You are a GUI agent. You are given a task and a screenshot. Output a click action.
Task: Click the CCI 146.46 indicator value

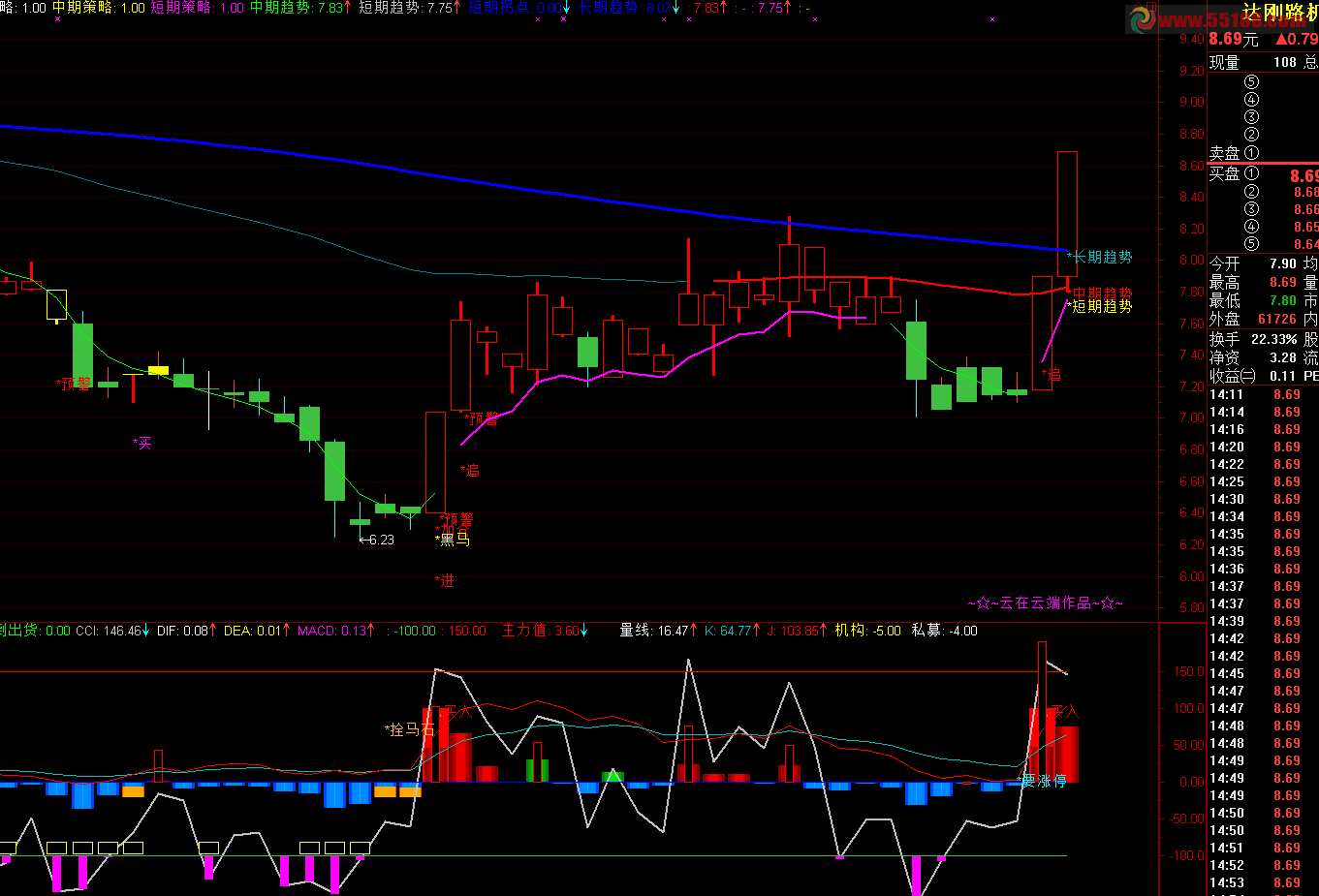point(112,631)
